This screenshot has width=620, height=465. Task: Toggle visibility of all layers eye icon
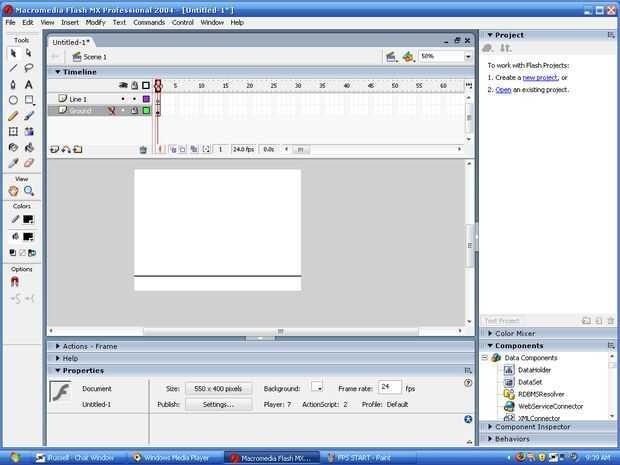coord(123,85)
